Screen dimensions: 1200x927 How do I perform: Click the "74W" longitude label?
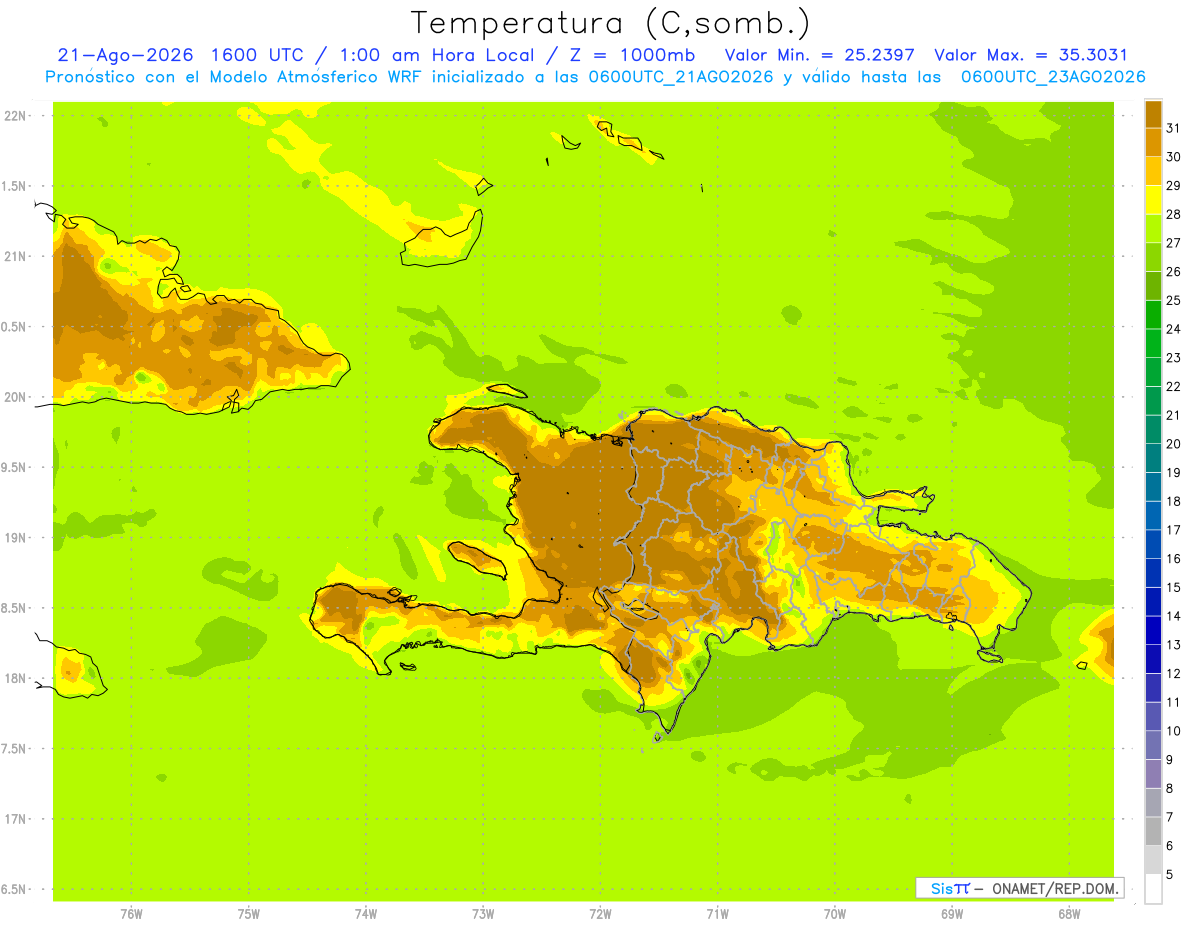point(366,913)
